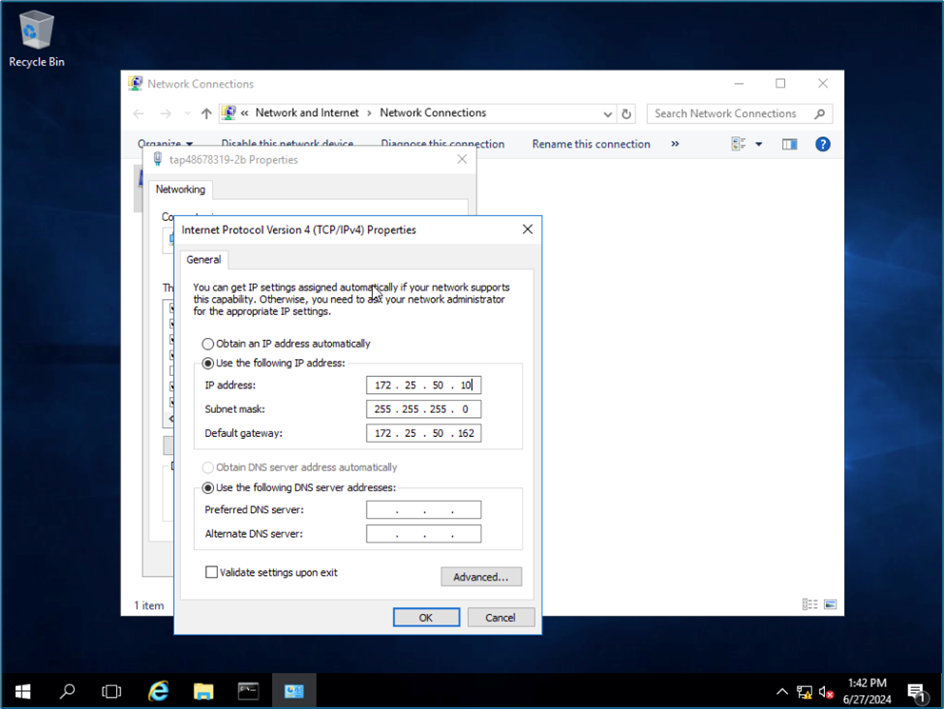
Task: Launch Command Prompt from the taskbar
Action: [x=248, y=691]
